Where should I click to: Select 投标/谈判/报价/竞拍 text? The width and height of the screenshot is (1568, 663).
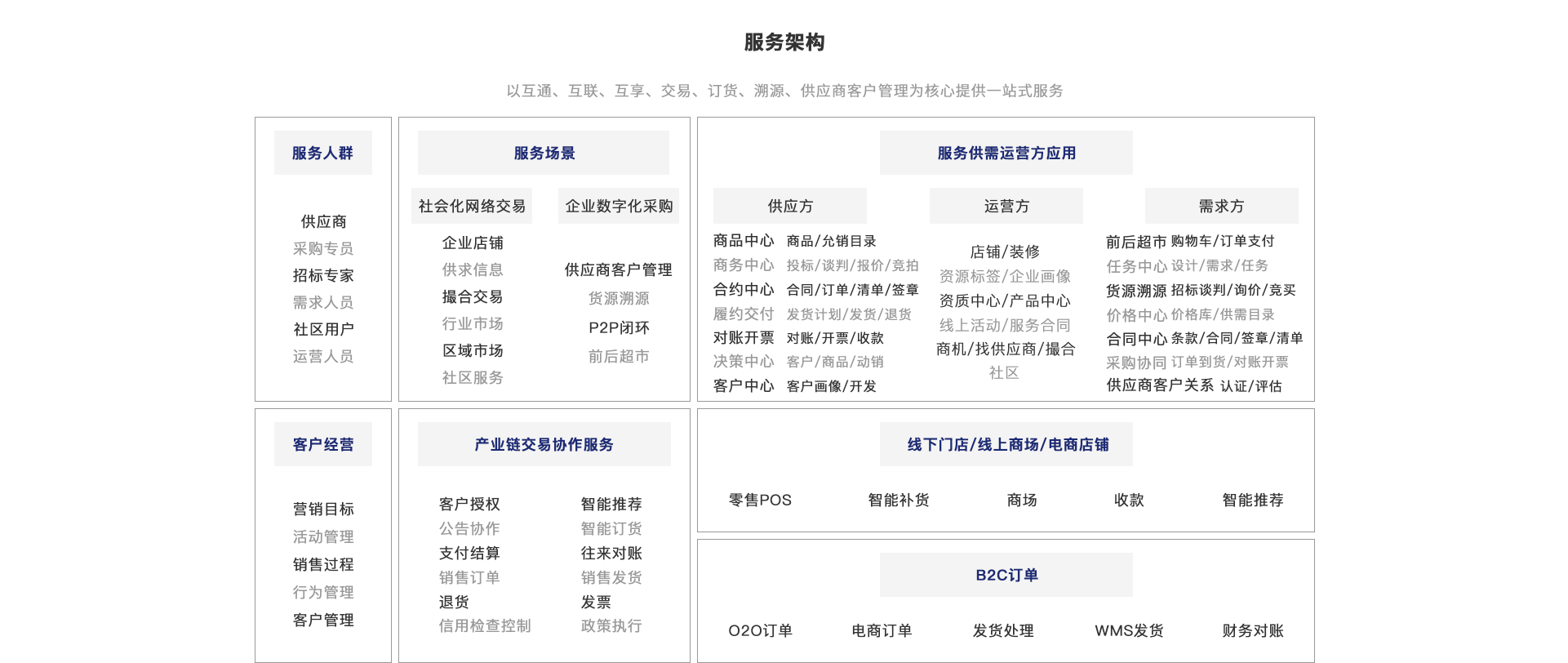pyautogui.click(x=852, y=265)
